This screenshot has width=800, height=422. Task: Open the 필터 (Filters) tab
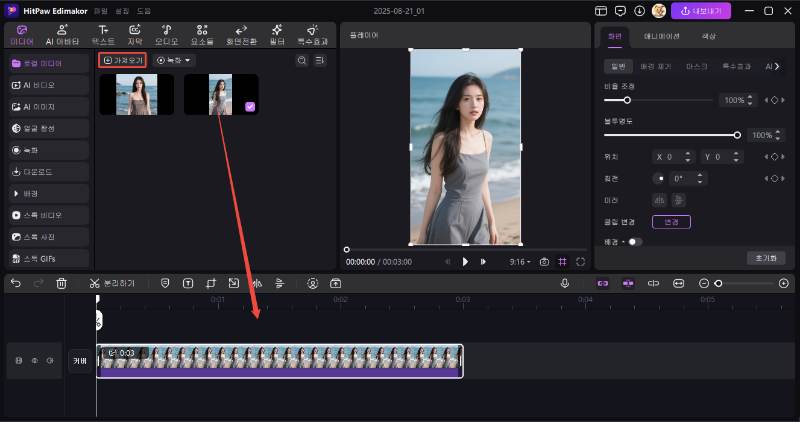tap(277, 35)
